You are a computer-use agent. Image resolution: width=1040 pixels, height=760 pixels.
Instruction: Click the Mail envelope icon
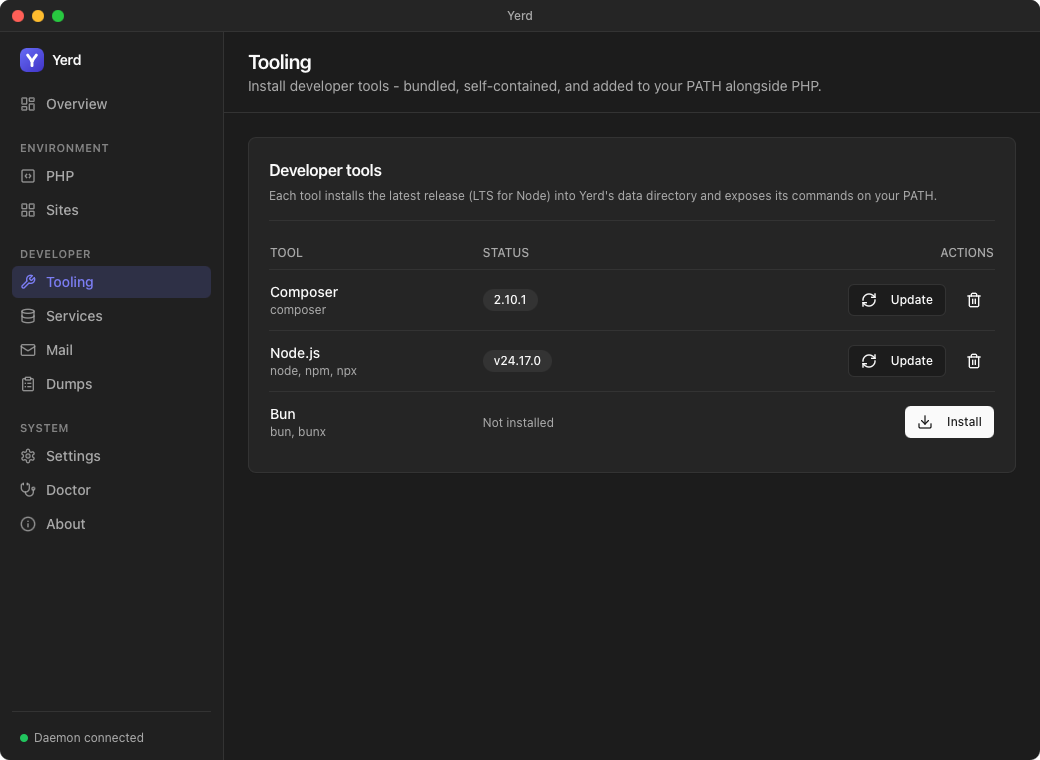[28, 350]
